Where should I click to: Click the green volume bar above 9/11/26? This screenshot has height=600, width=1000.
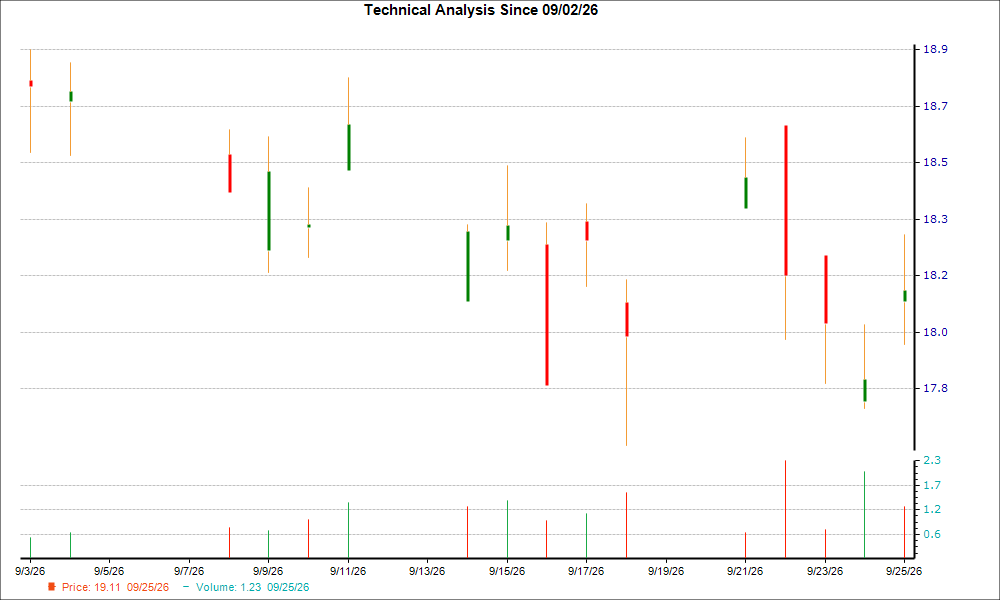click(x=348, y=530)
